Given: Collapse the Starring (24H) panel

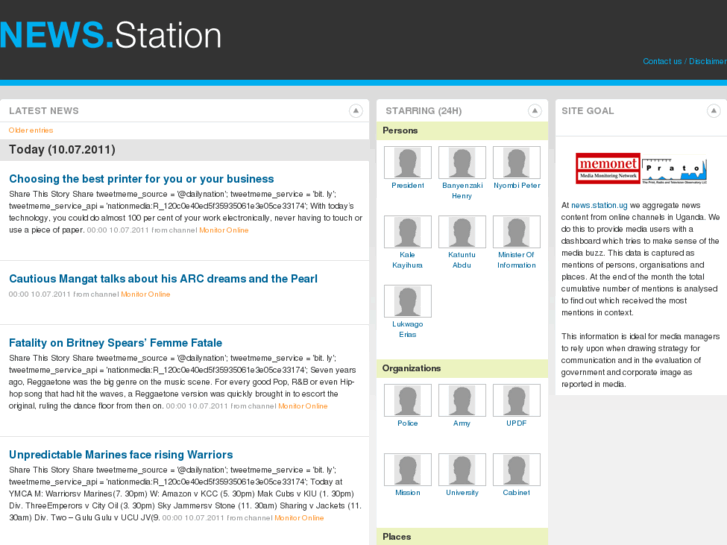Looking at the screenshot, I should [535, 111].
